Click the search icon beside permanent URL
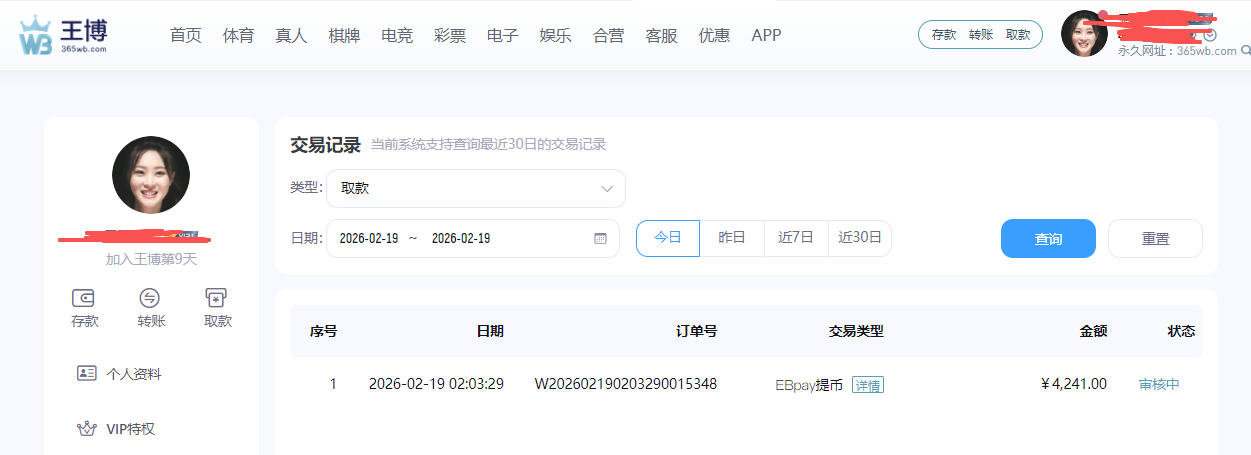 point(1244,51)
